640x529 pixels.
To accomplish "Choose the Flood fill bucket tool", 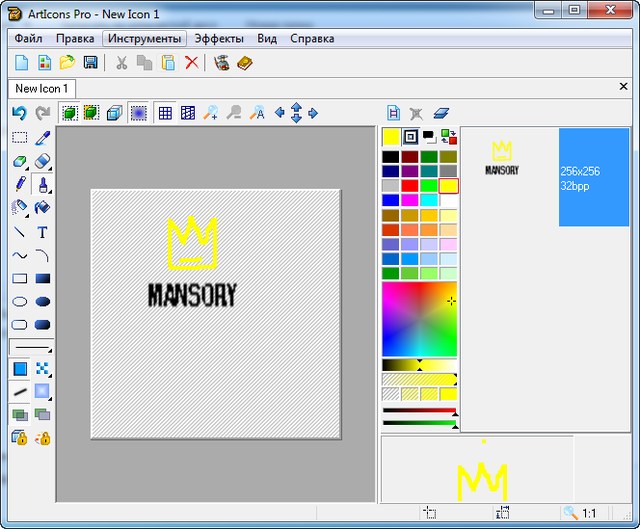I will [43, 208].
